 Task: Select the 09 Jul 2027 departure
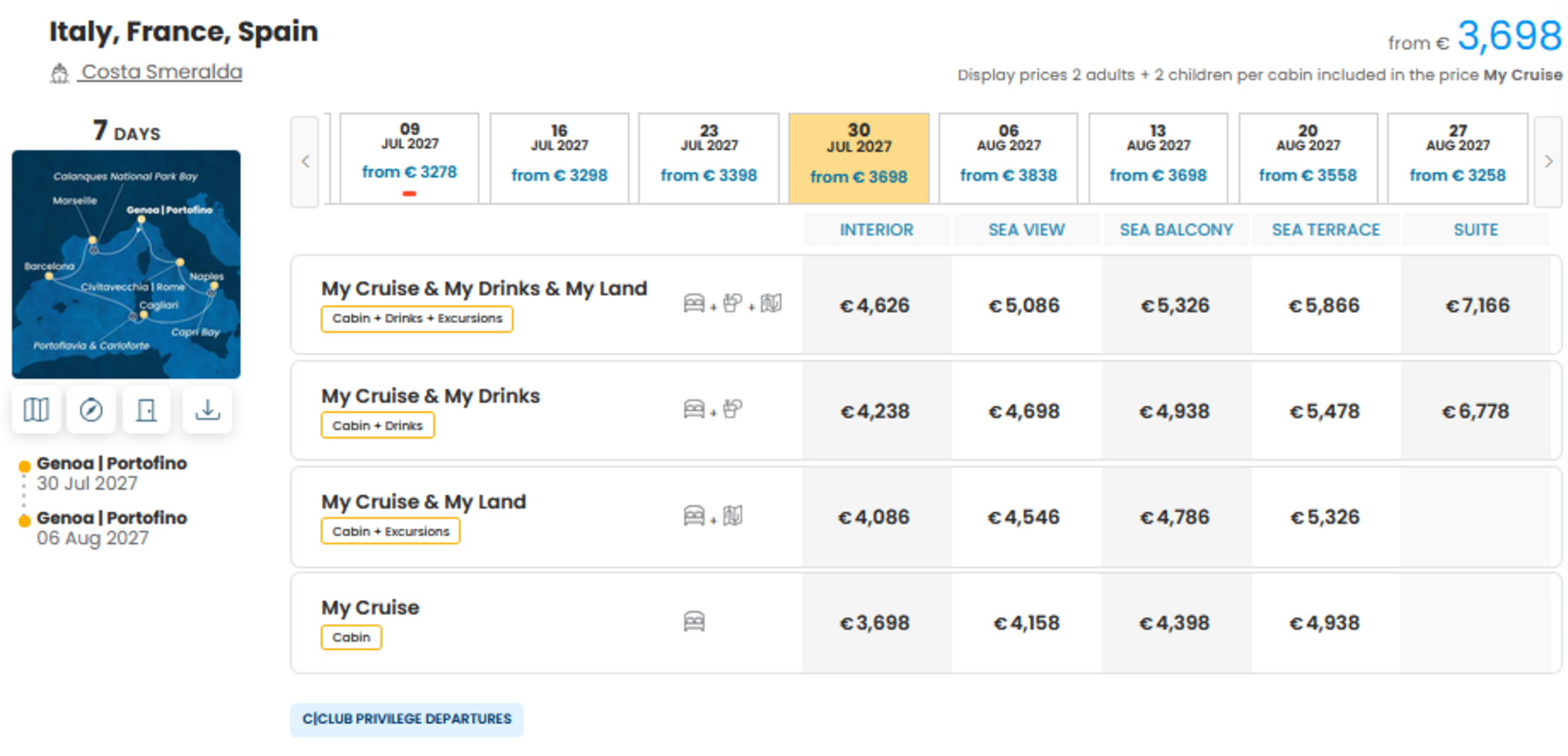(409, 158)
